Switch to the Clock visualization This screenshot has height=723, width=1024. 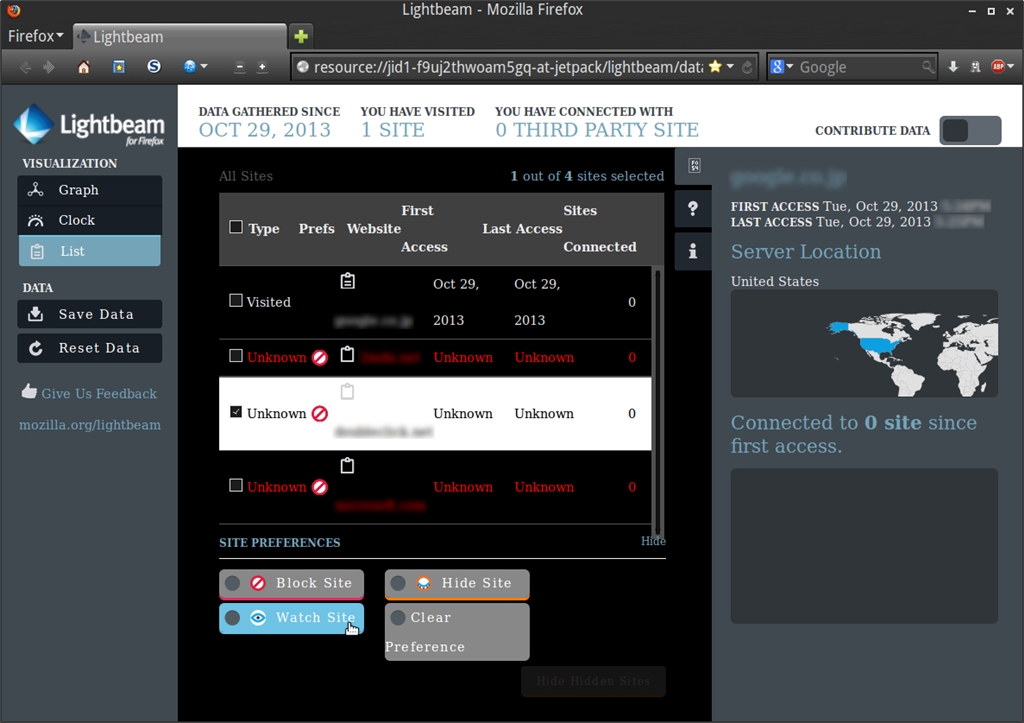pos(89,221)
